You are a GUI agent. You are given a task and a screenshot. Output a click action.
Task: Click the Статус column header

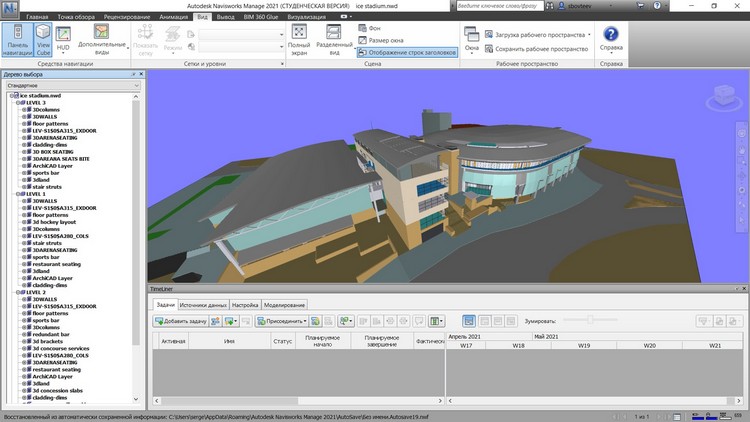point(283,341)
